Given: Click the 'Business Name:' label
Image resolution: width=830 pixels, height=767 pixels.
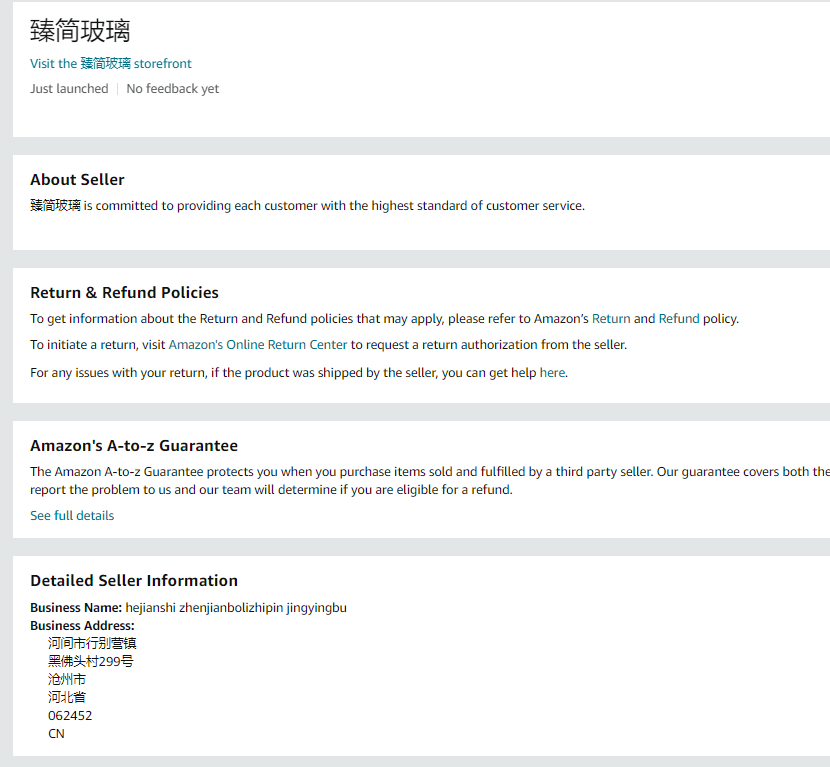Looking at the screenshot, I should pyautogui.click(x=76, y=608).
